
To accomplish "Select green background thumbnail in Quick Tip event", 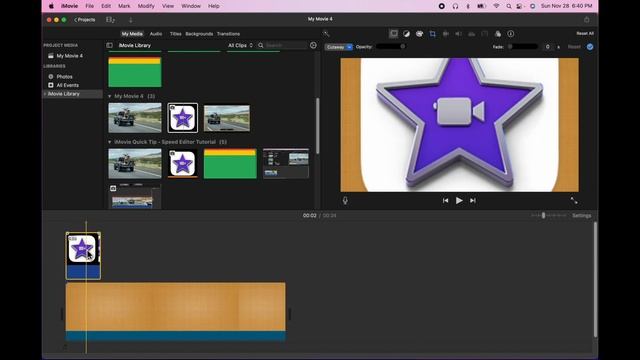I will point(230,164).
